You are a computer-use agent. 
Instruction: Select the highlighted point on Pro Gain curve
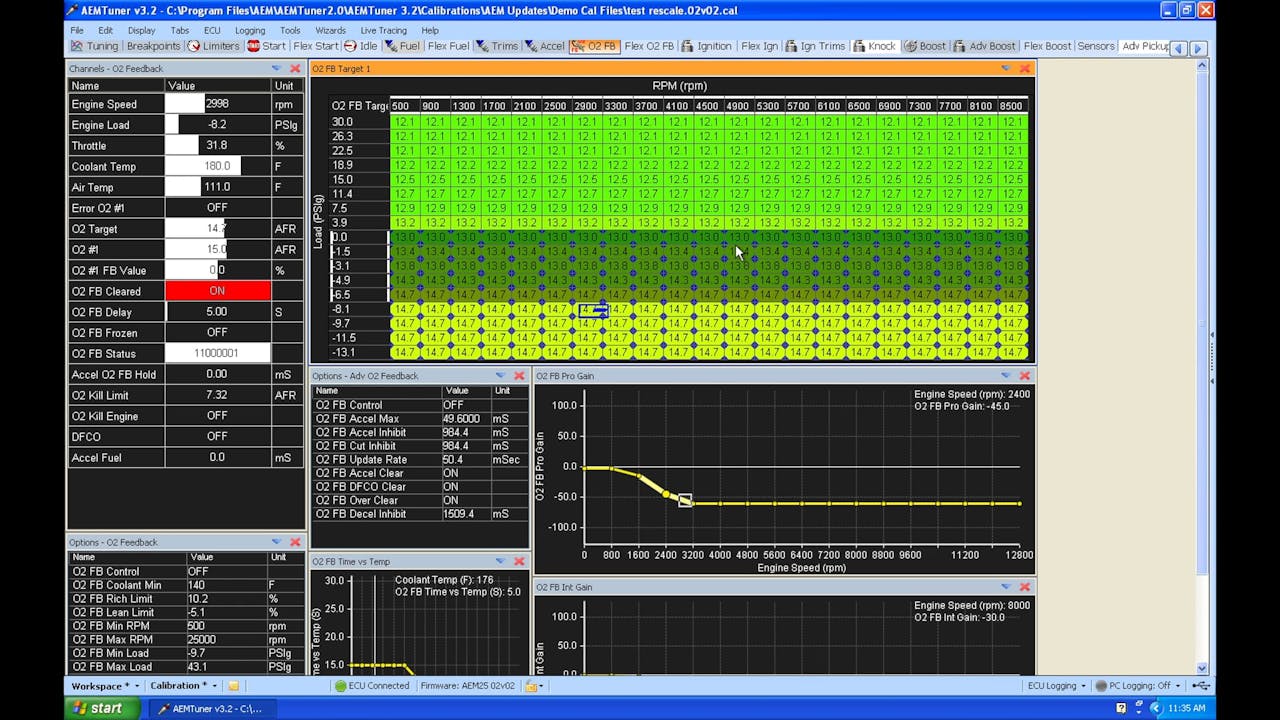pyautogui.click(x=685, y=500)
